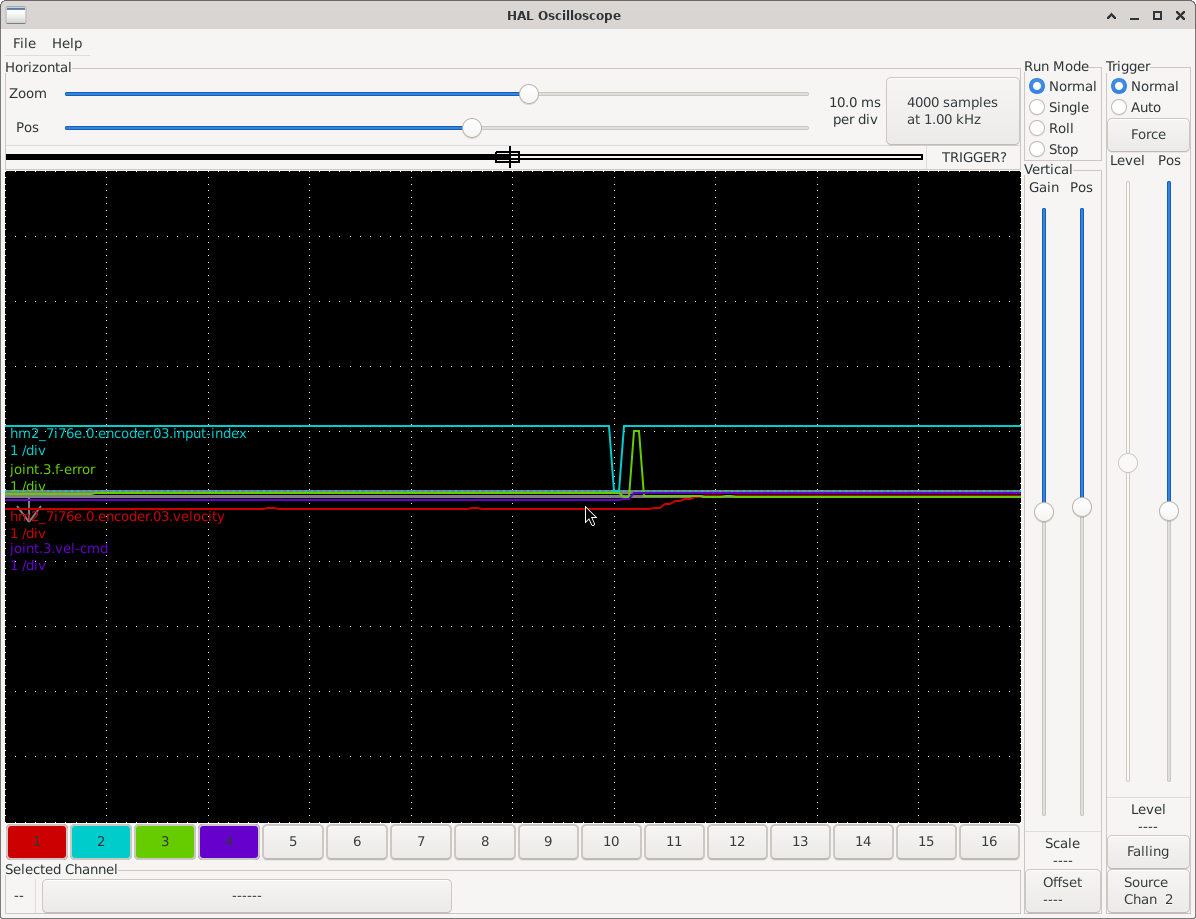Open the File menu

pyautogui.click(x=24, y=43)
